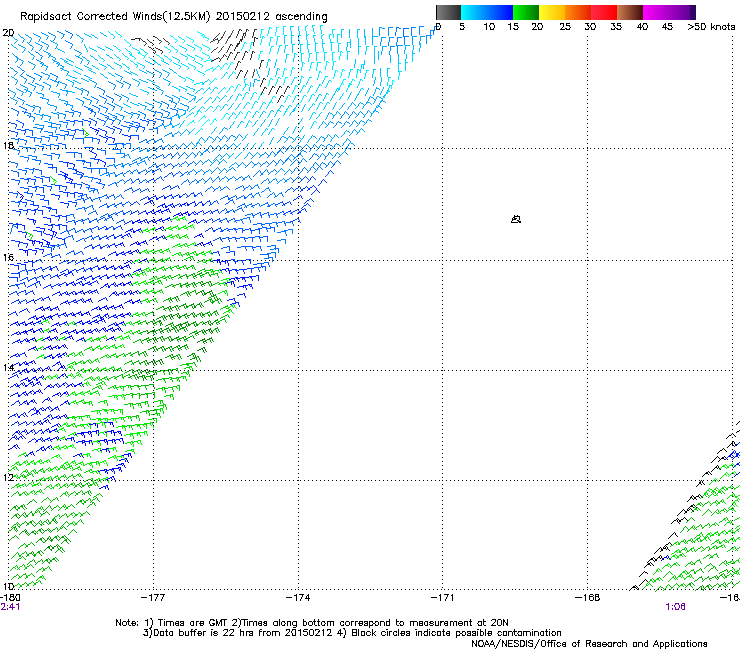Click the brown 35-40 knots legend segment

(x=630, y=12)
